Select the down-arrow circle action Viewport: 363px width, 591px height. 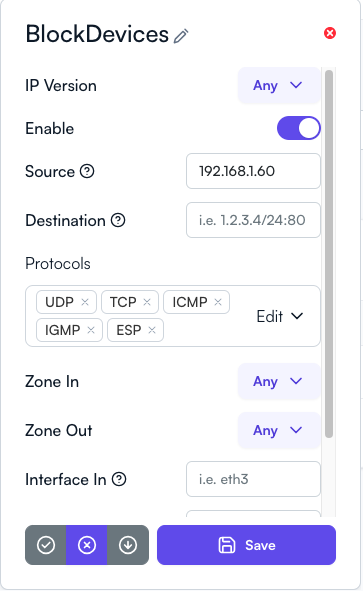128,545
